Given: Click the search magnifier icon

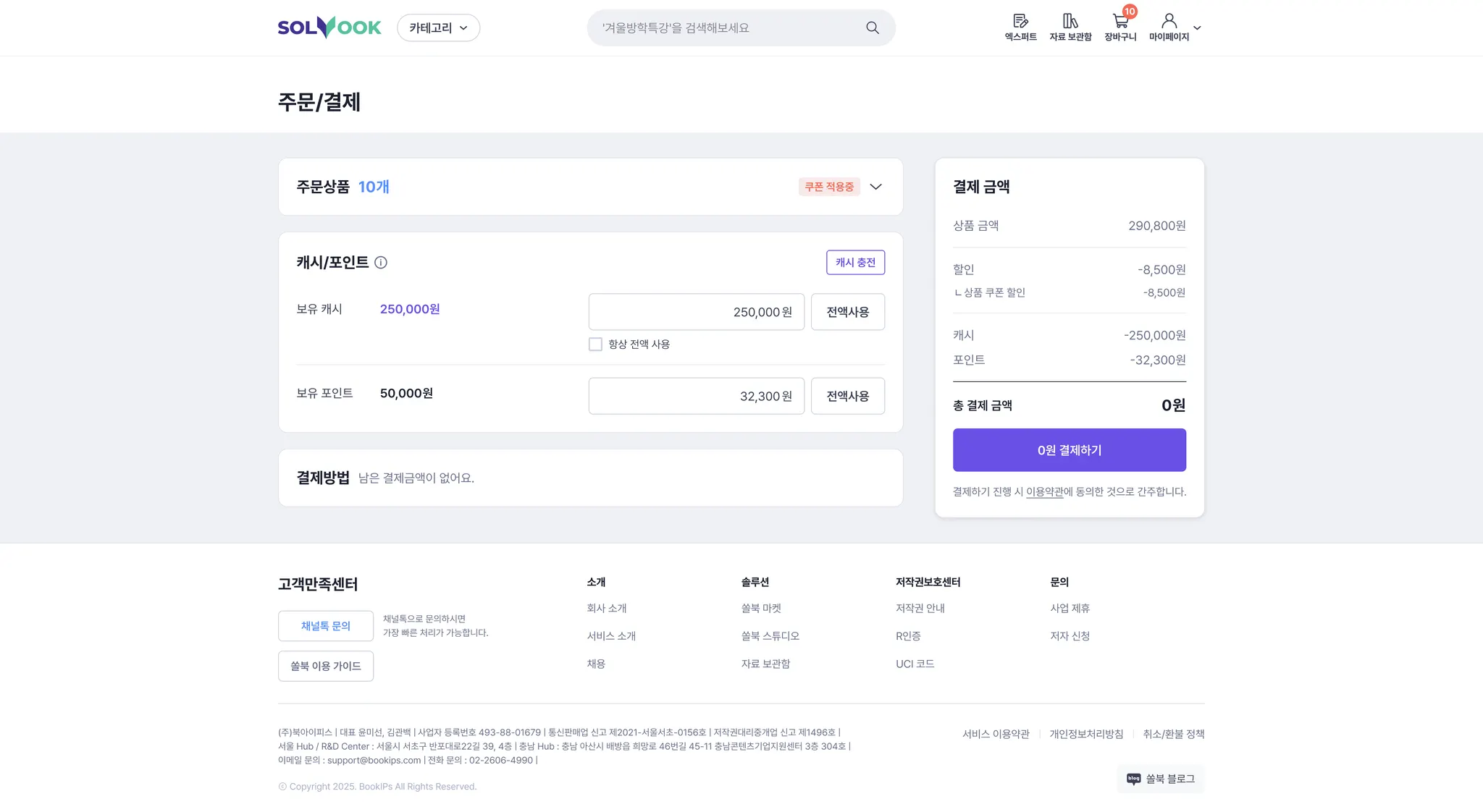Looking at the screenshot, I should tap(872, 28).
